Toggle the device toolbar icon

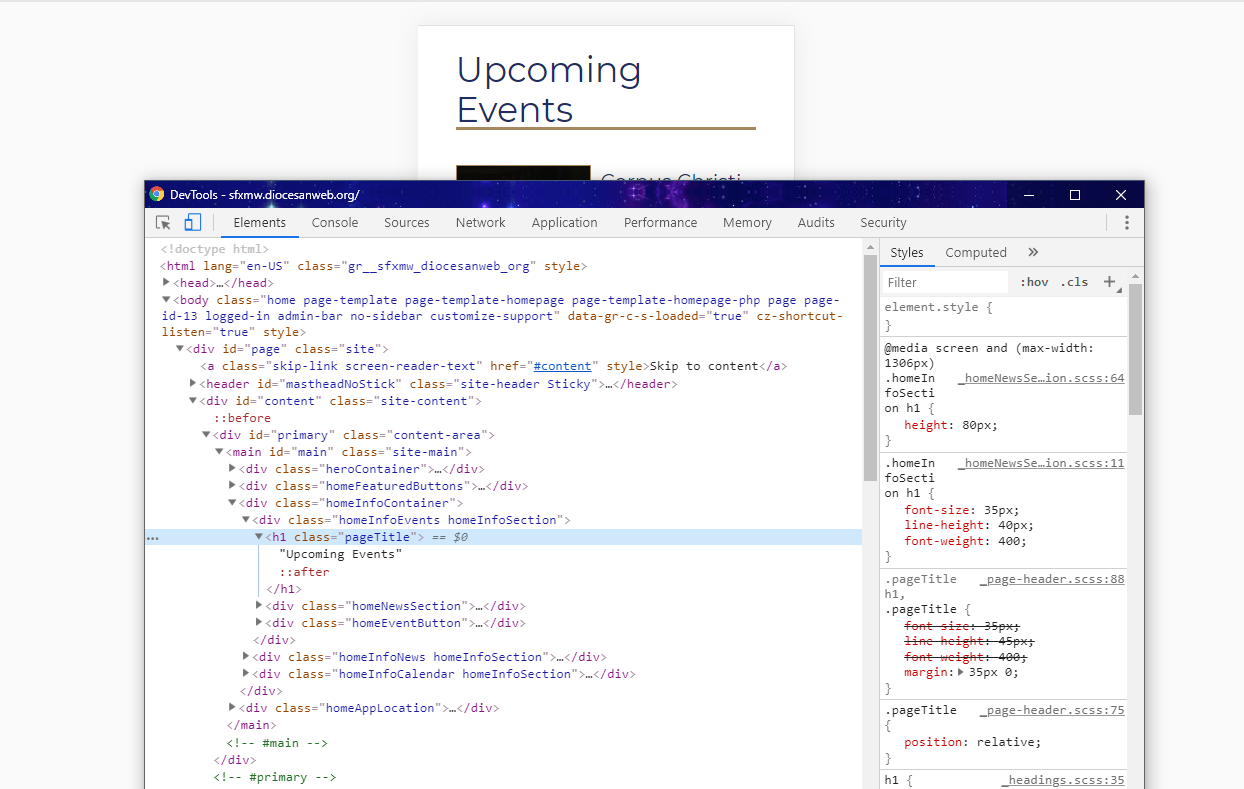click(193, 223)
